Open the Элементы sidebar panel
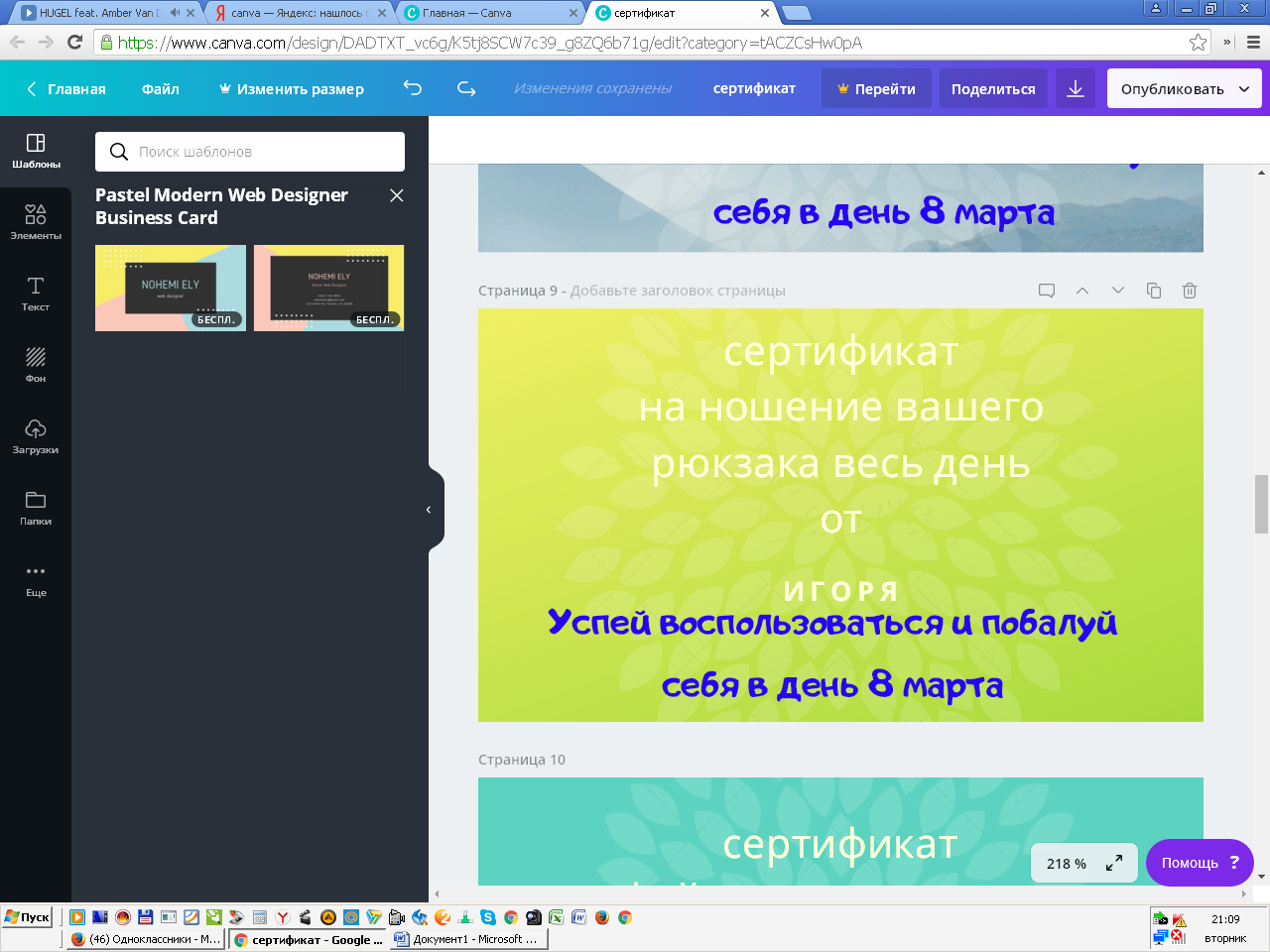The image size is (1270, 952). tap(36, 222)
